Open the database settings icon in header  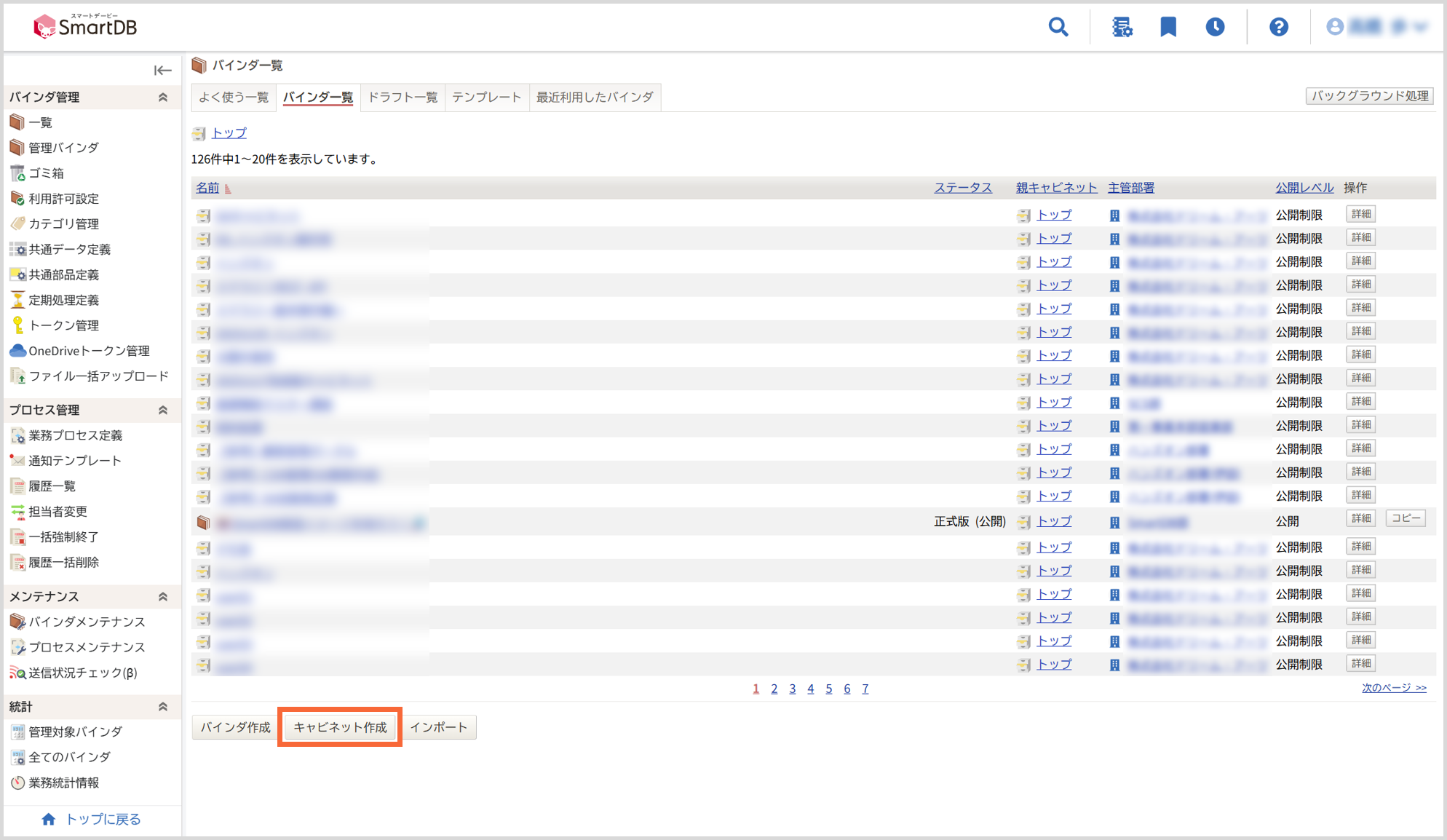click(1122, 27)
